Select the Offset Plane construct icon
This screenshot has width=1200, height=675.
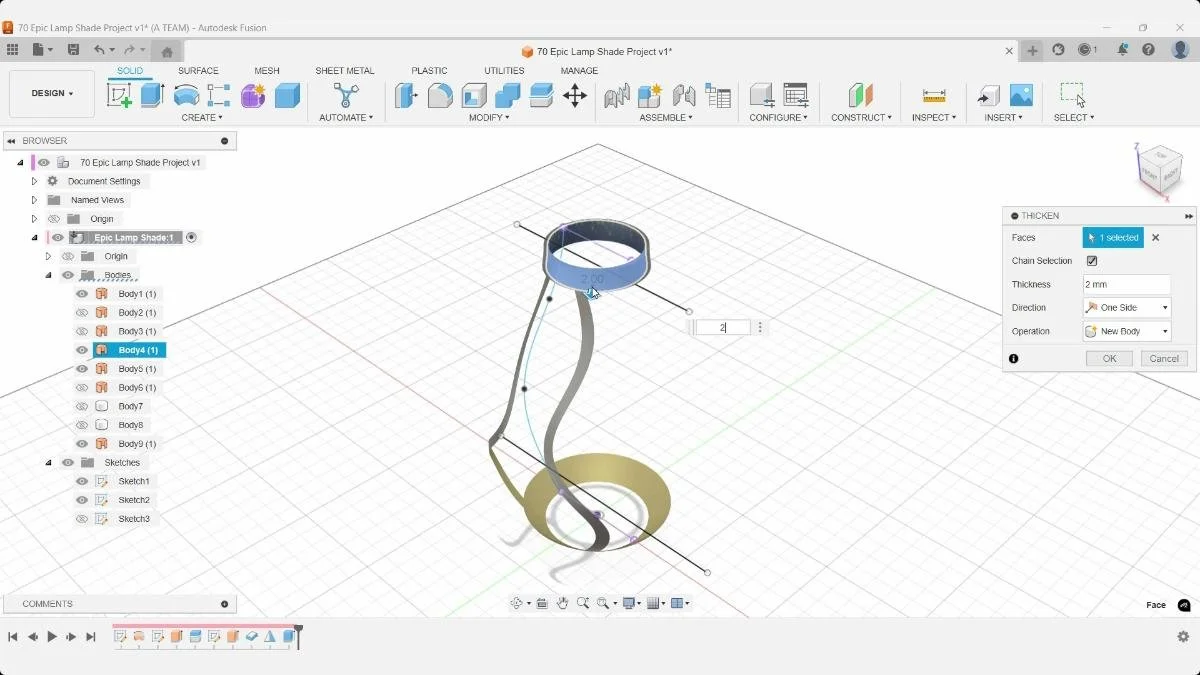point(861,95)
